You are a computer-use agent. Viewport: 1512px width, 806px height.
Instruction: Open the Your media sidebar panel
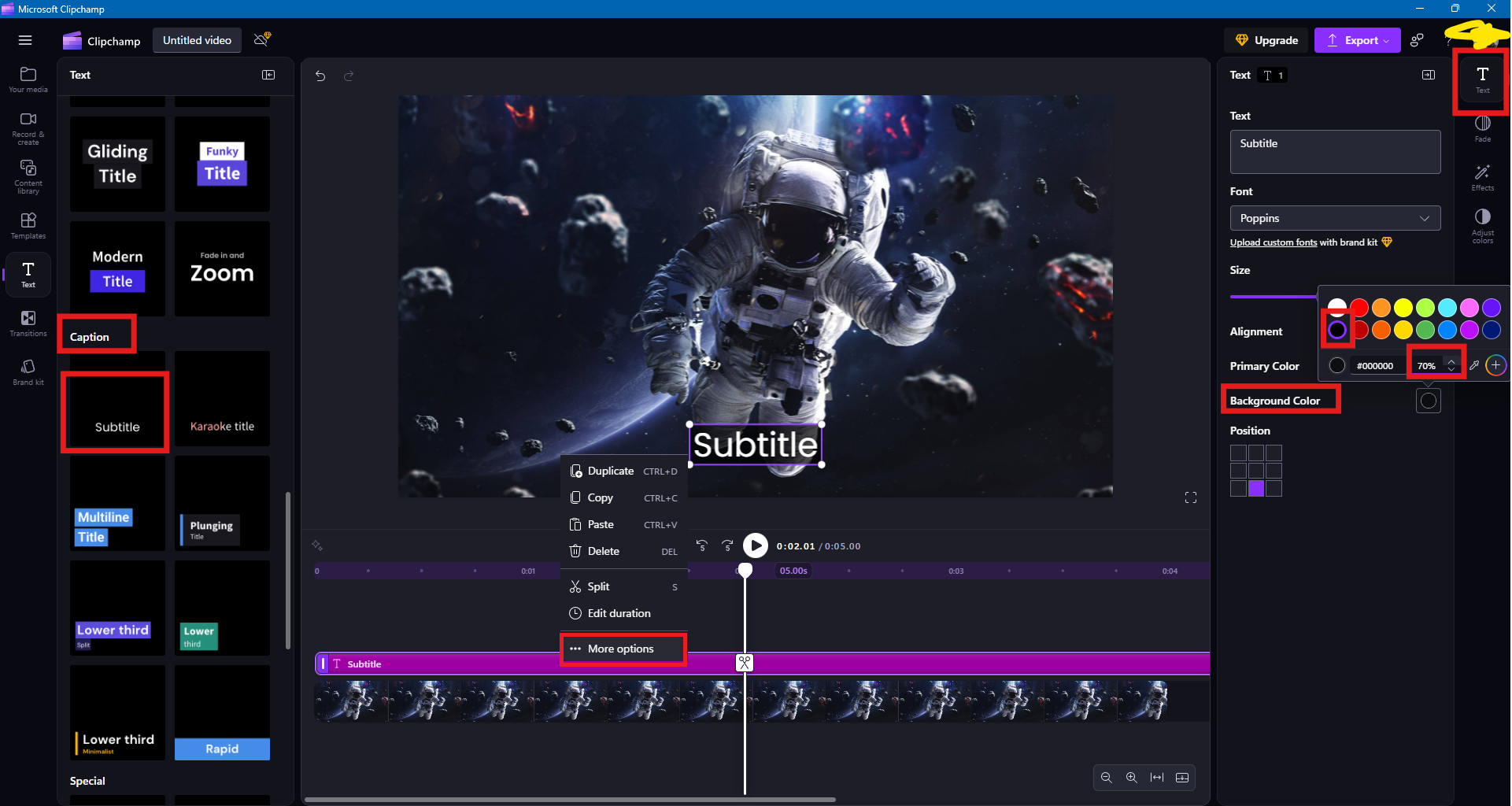tap(28, 79)
